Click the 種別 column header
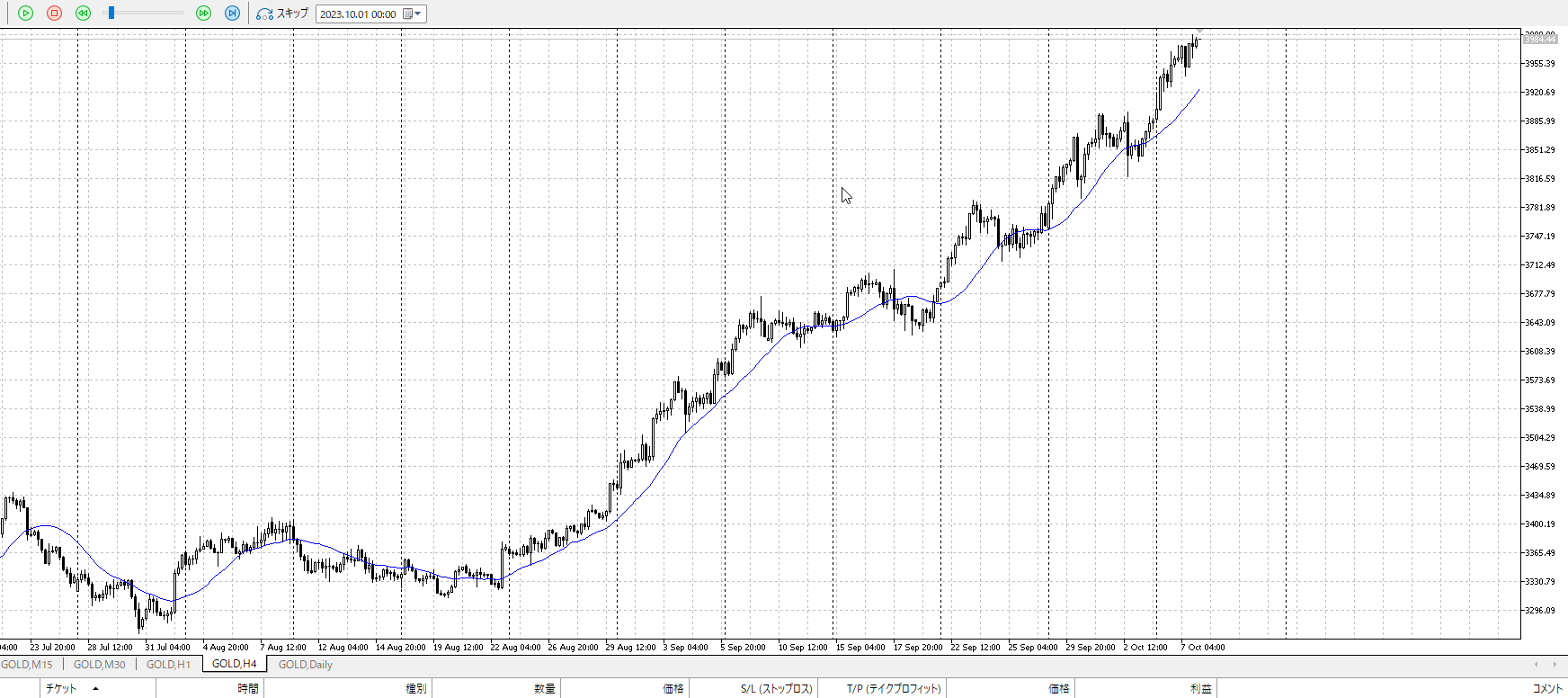1568x698 pixels. click(x=415, y=689)
